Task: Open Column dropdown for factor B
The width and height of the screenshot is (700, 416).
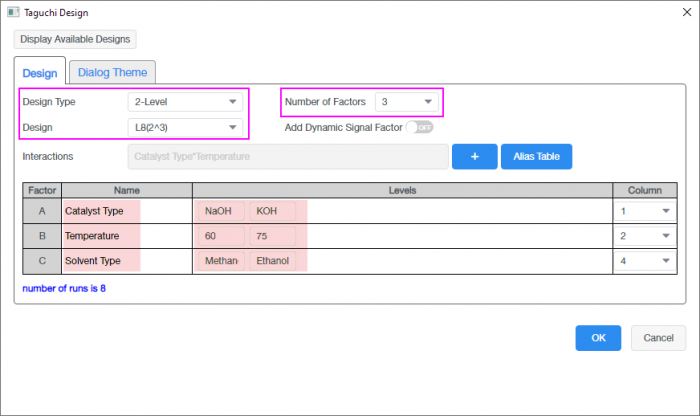Action: 645,236
